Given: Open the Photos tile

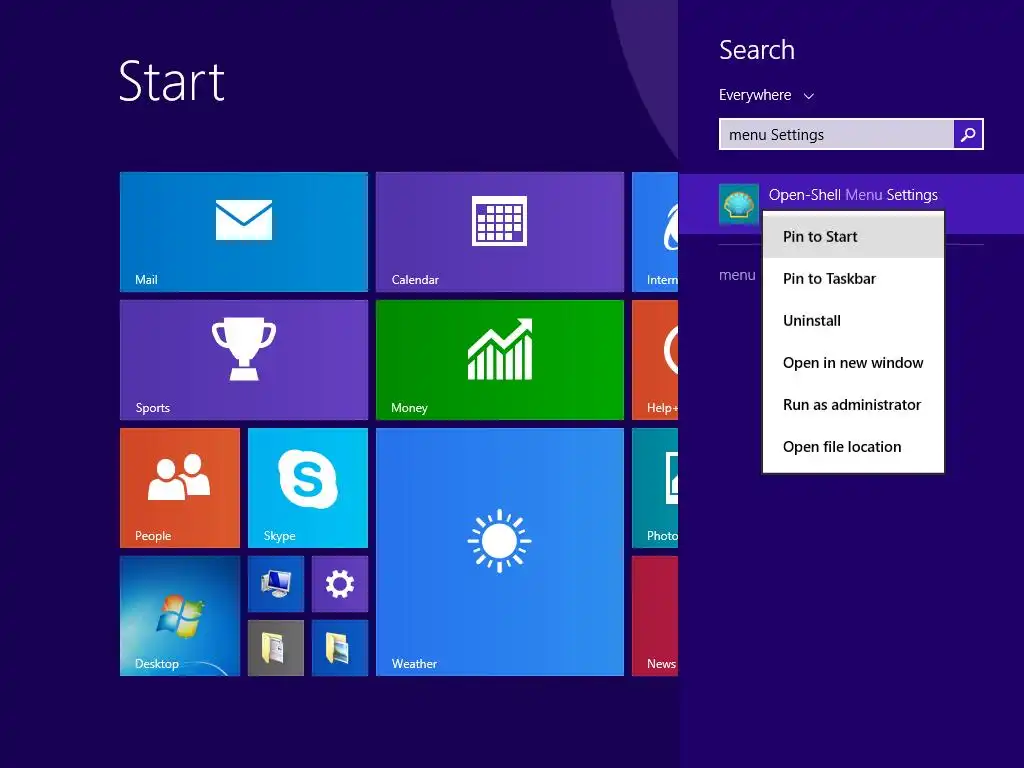Looking at the screenshot, I should 655,488.
